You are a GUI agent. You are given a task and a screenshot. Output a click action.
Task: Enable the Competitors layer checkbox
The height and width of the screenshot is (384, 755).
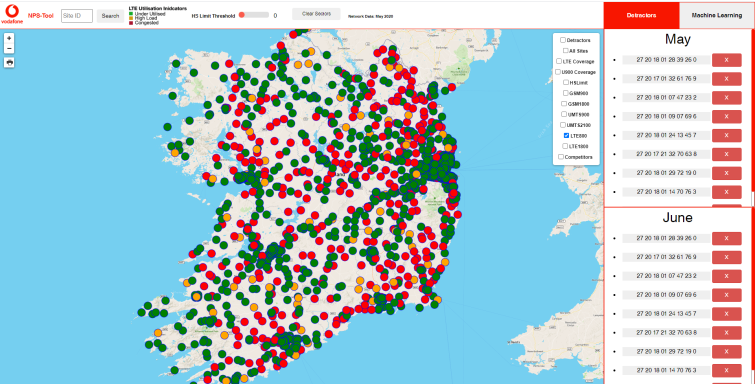pyautogui.click(x=560, y=157)
